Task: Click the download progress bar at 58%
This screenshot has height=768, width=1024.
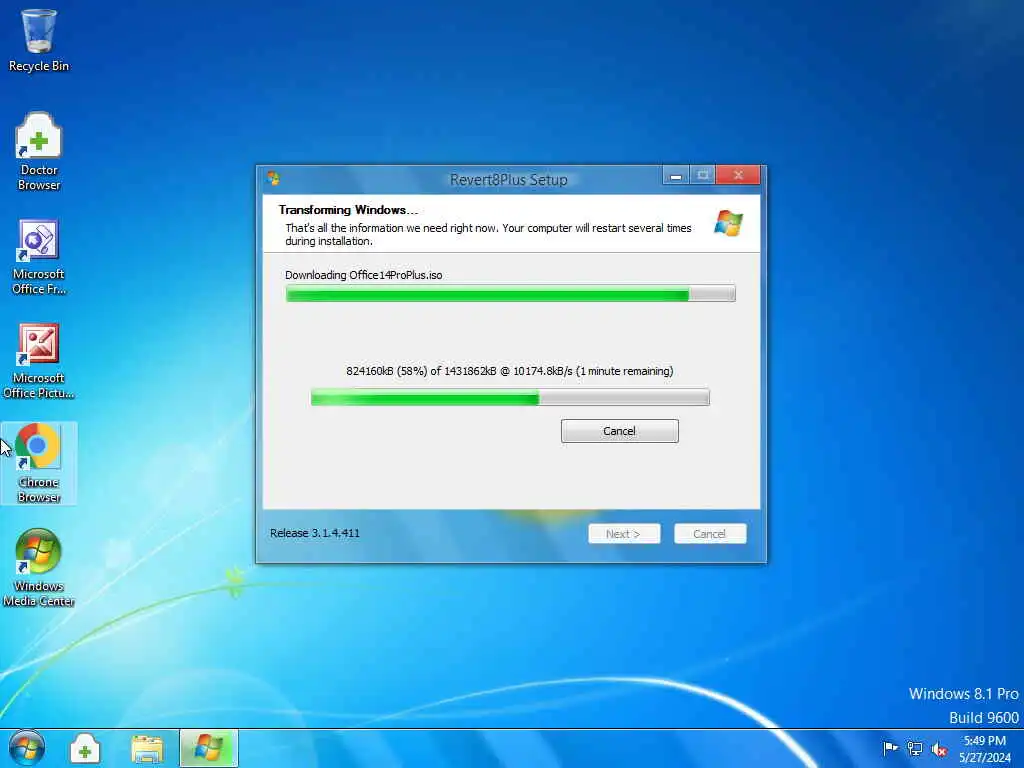Action: [510, 397]
